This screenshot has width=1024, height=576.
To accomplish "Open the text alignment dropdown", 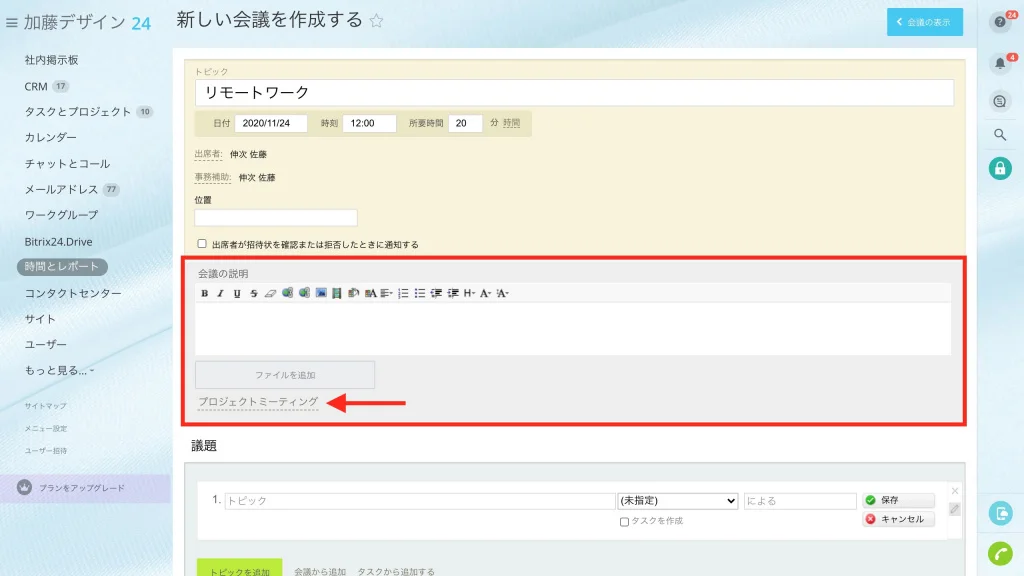I will [x=387, y=293].
